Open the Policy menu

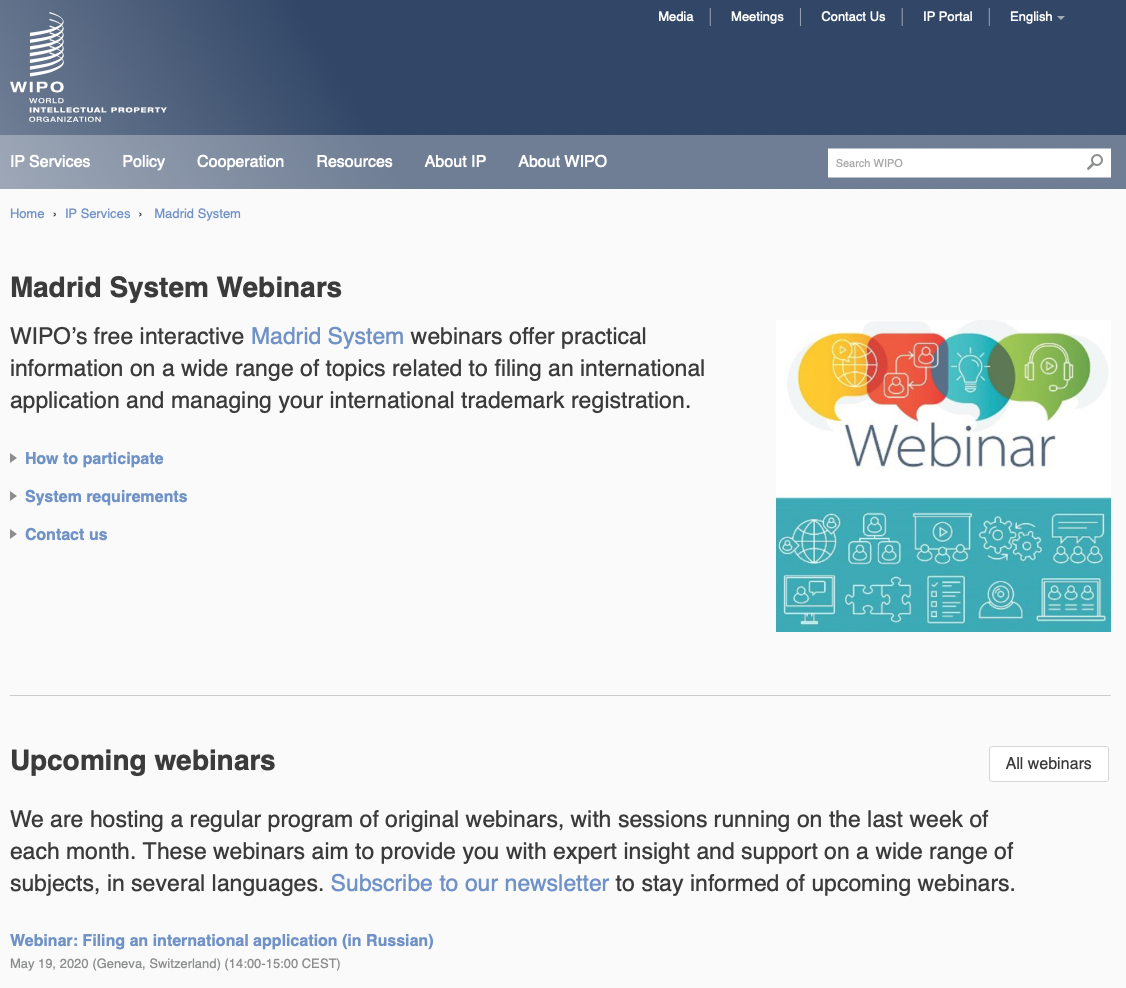pos(144,162)
